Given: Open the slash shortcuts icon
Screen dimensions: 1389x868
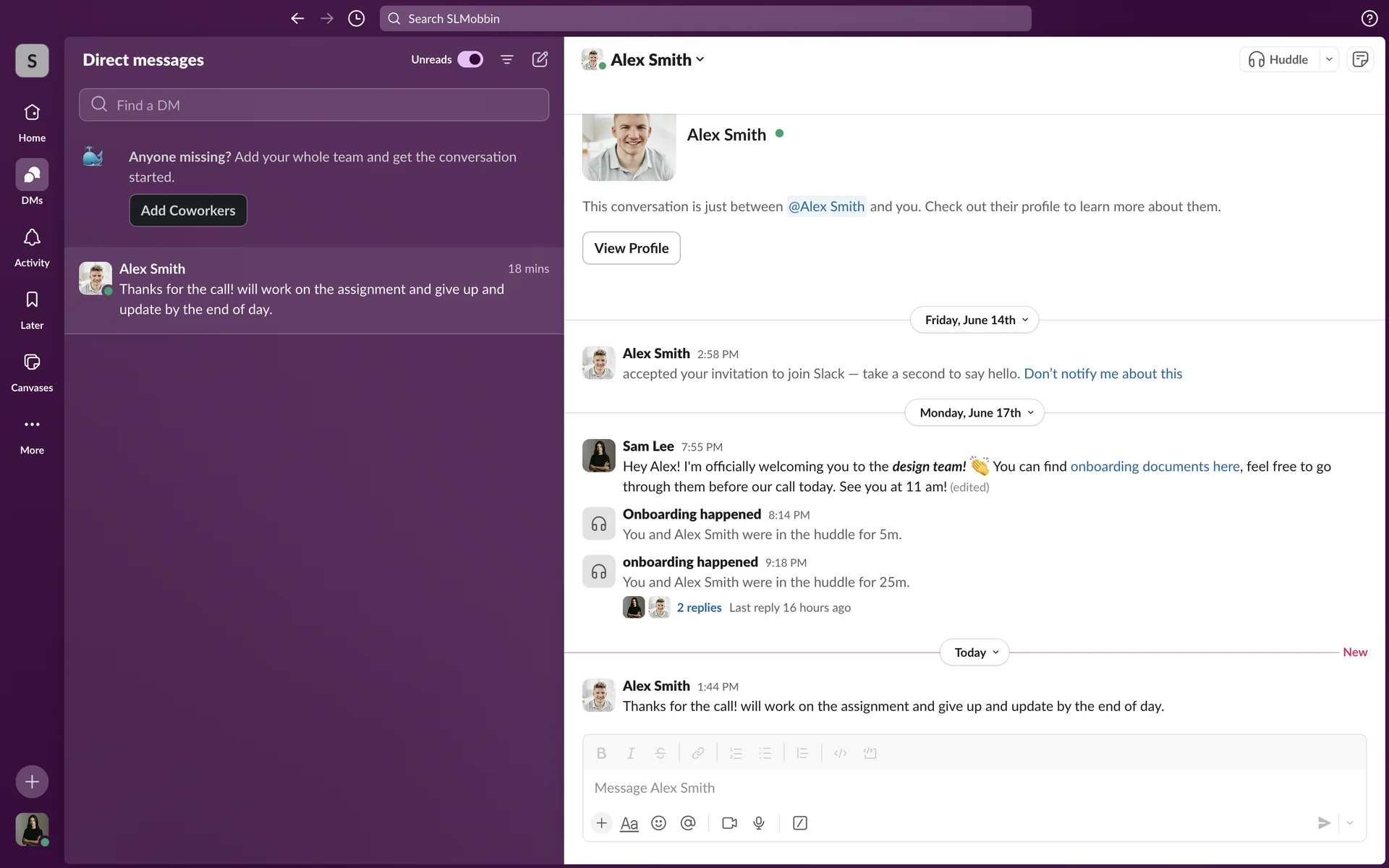Looking at the screenshot, I should [x=800, y=823].
